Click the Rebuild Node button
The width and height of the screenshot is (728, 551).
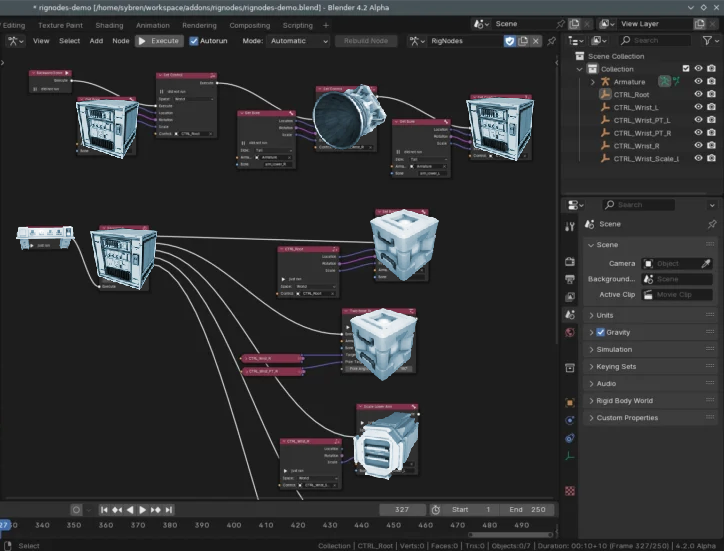(x=367, y=41)
